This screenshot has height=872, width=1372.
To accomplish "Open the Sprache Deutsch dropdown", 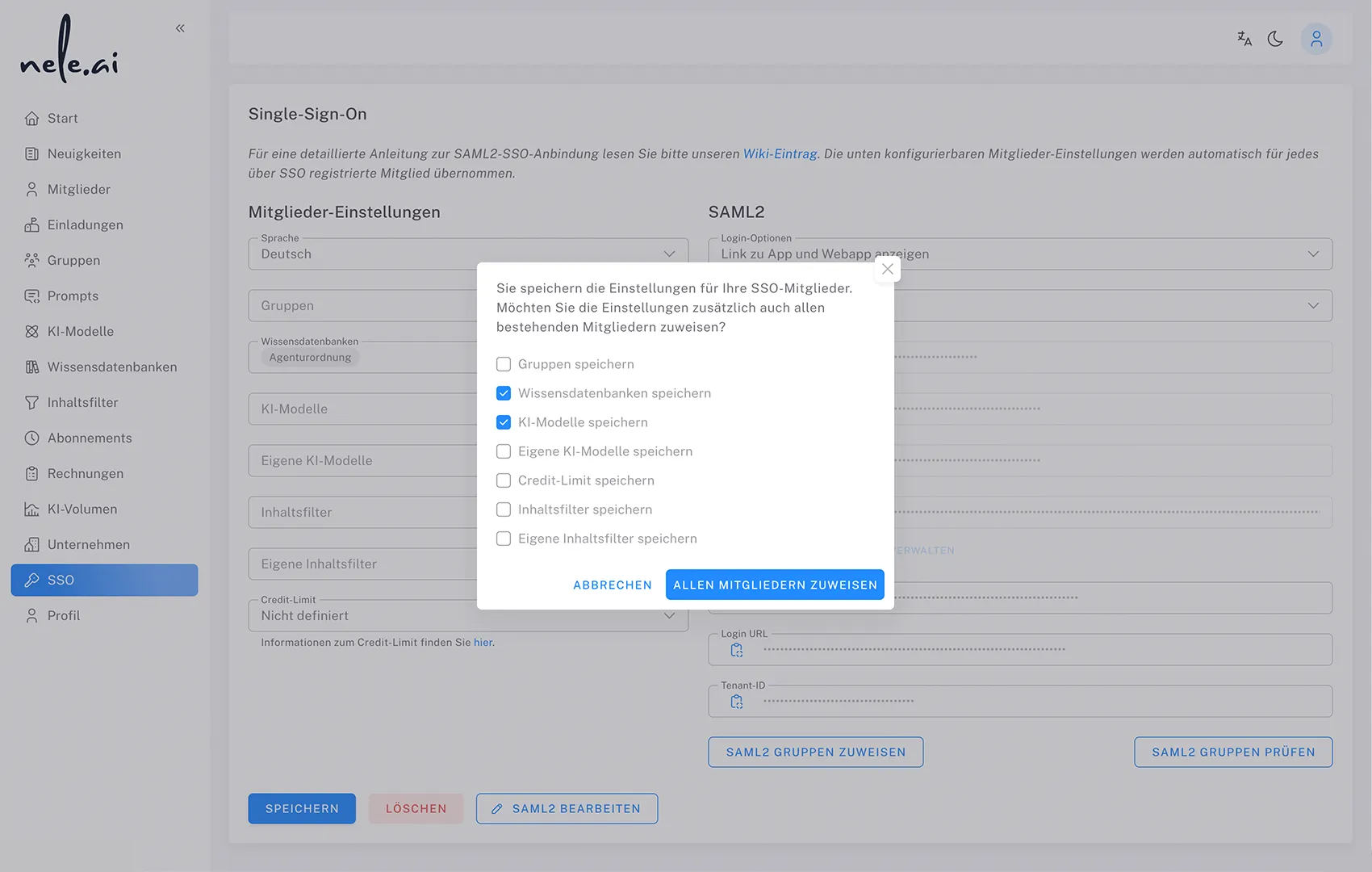I will pos(468,254).
